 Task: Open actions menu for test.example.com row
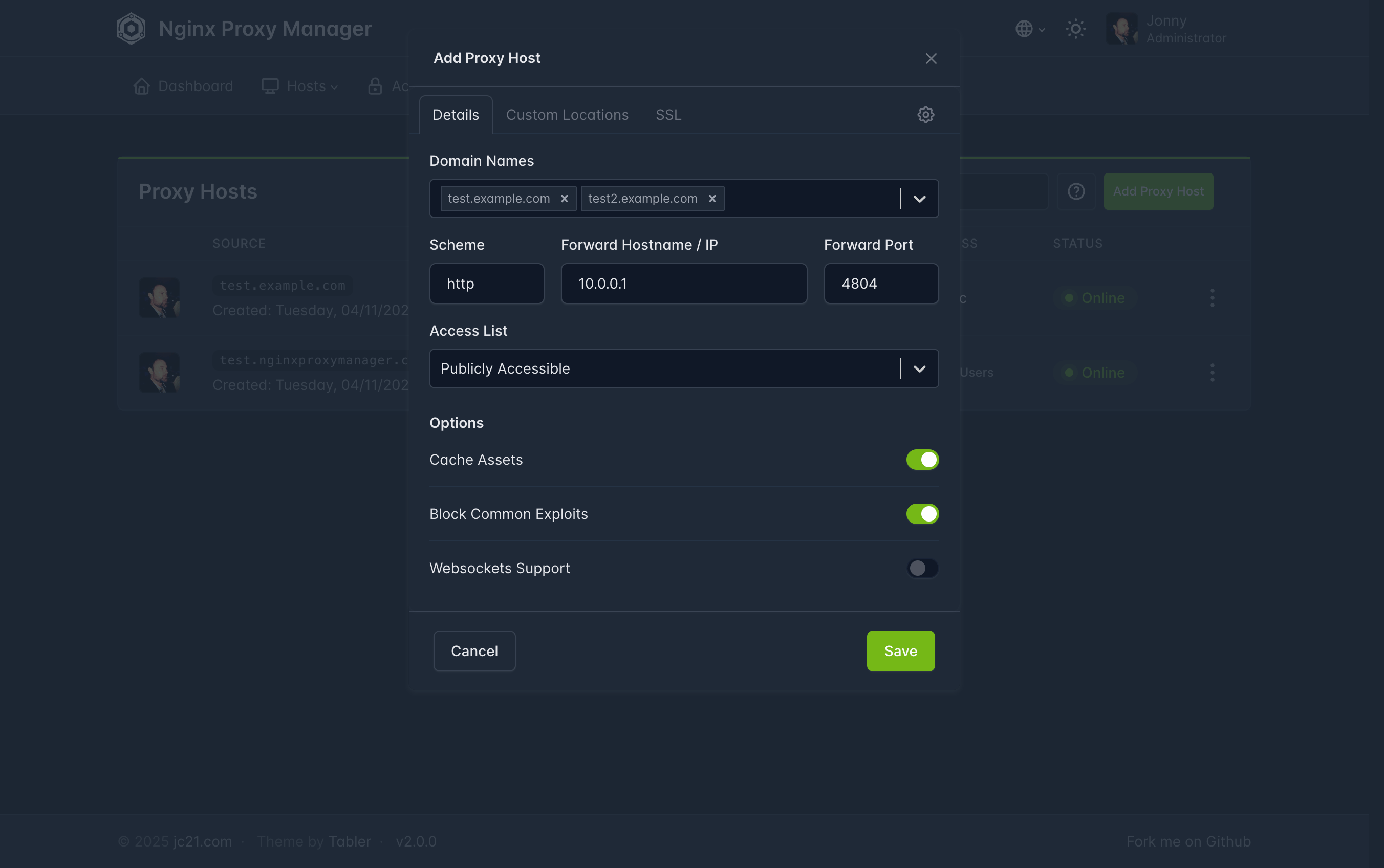pyautogui.click(x=1212, y=298)
